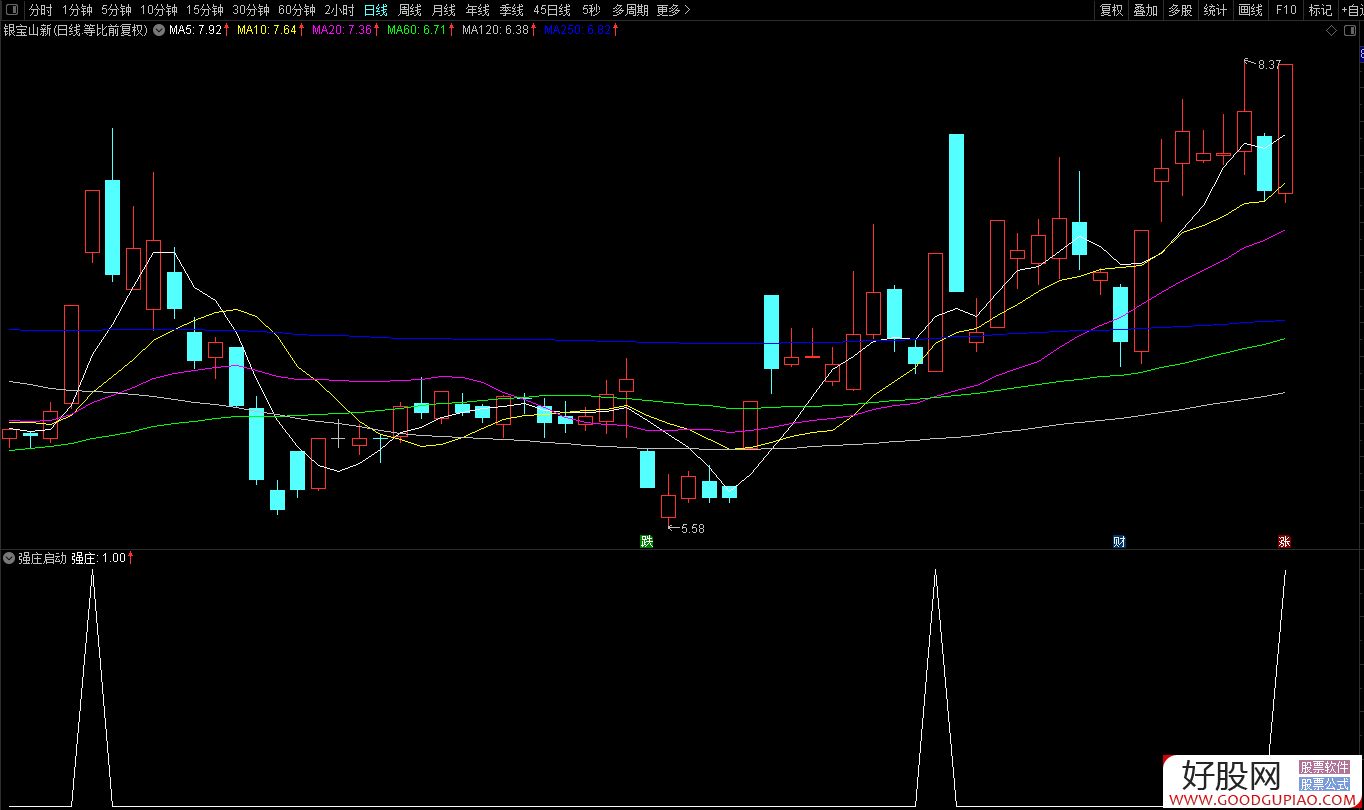
Task: Select the 60分钟 period
Action: tap(297, 10)
